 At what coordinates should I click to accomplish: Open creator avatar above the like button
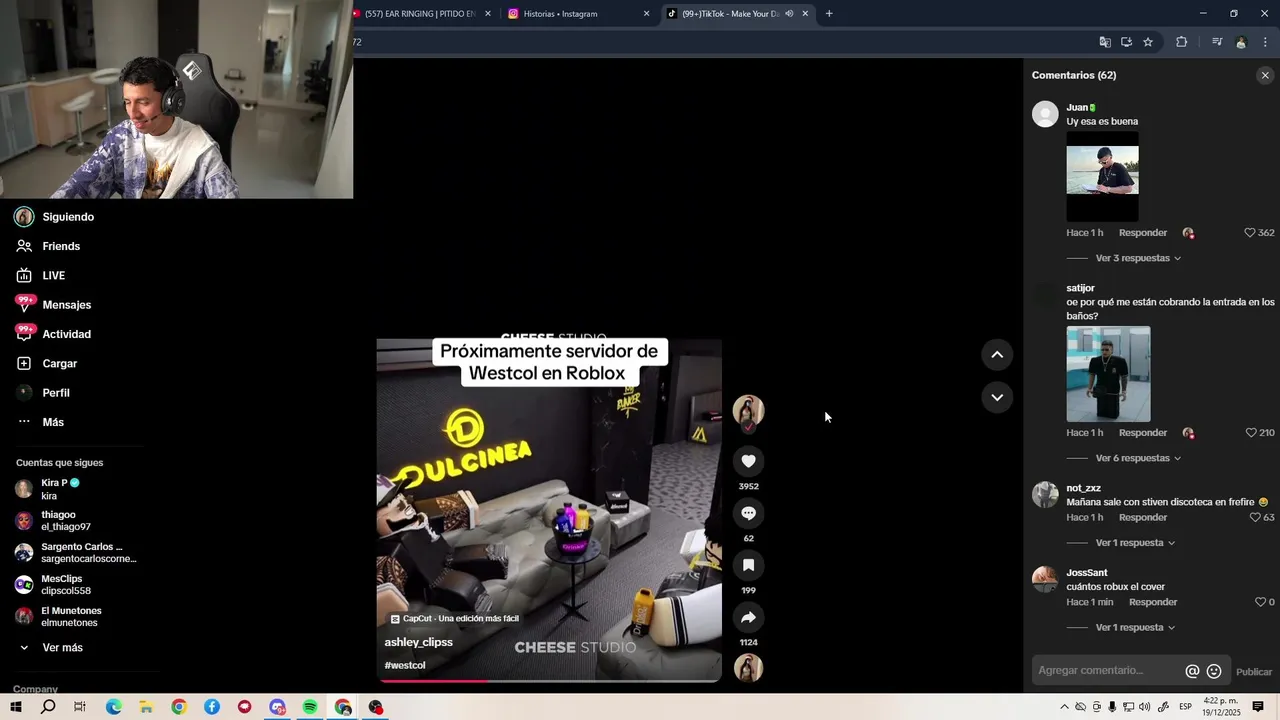pyautogui.click(x=748, y=411)
